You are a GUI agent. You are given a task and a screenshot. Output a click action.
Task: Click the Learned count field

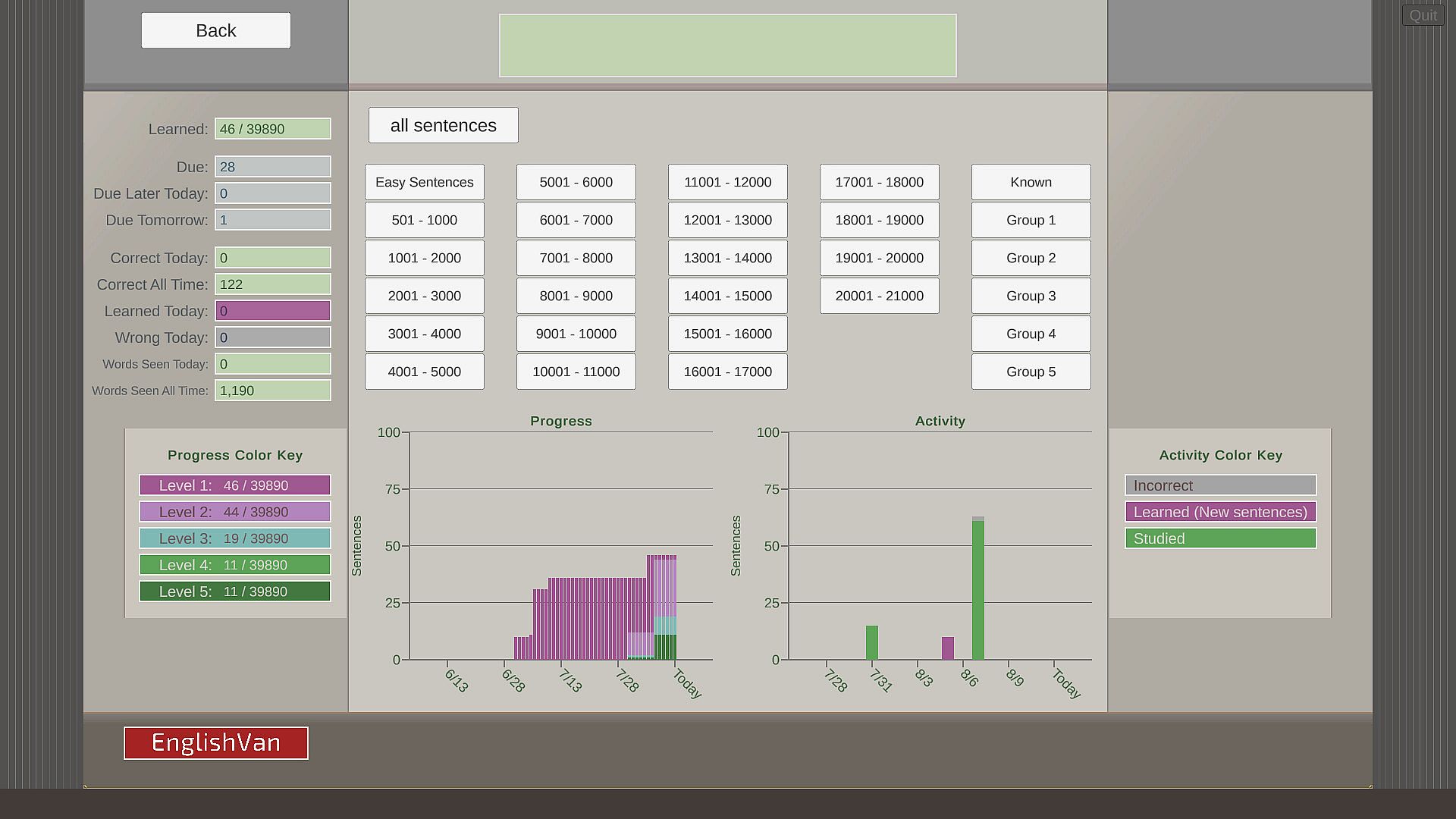pos(272,129)
